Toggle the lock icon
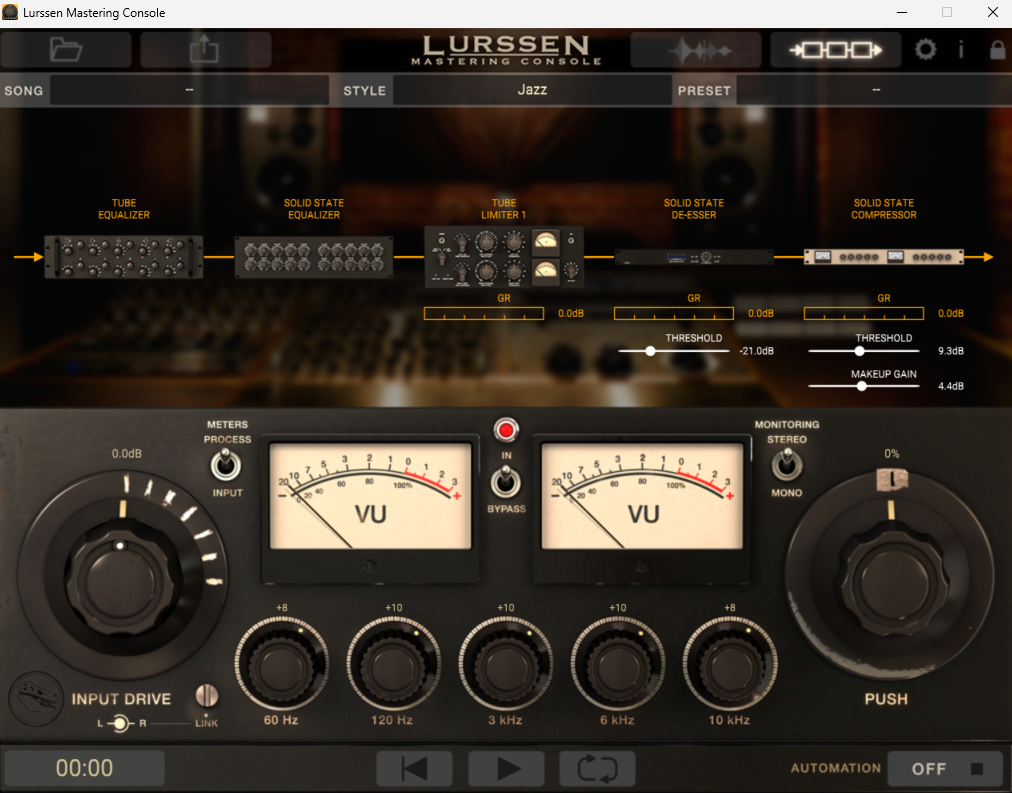This screenshot has width=1012, height=793. [x=998, y=50]
